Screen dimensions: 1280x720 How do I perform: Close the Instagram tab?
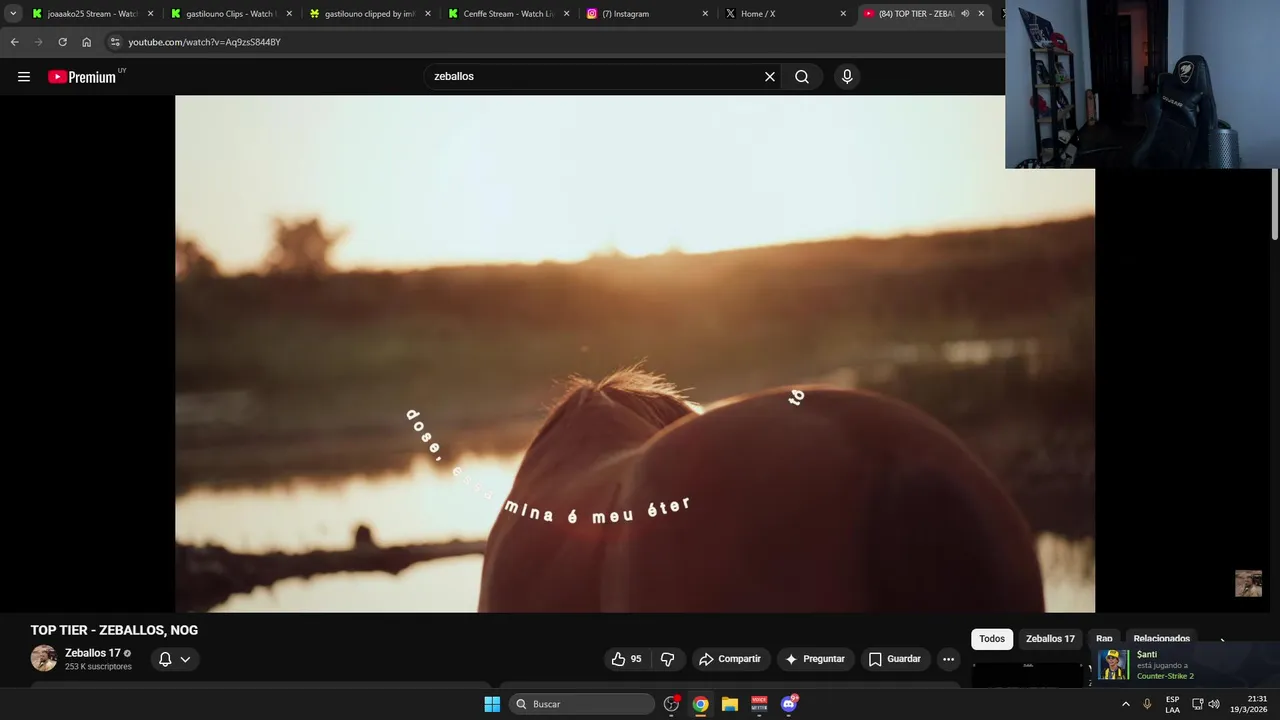click(x=705, y=14)
